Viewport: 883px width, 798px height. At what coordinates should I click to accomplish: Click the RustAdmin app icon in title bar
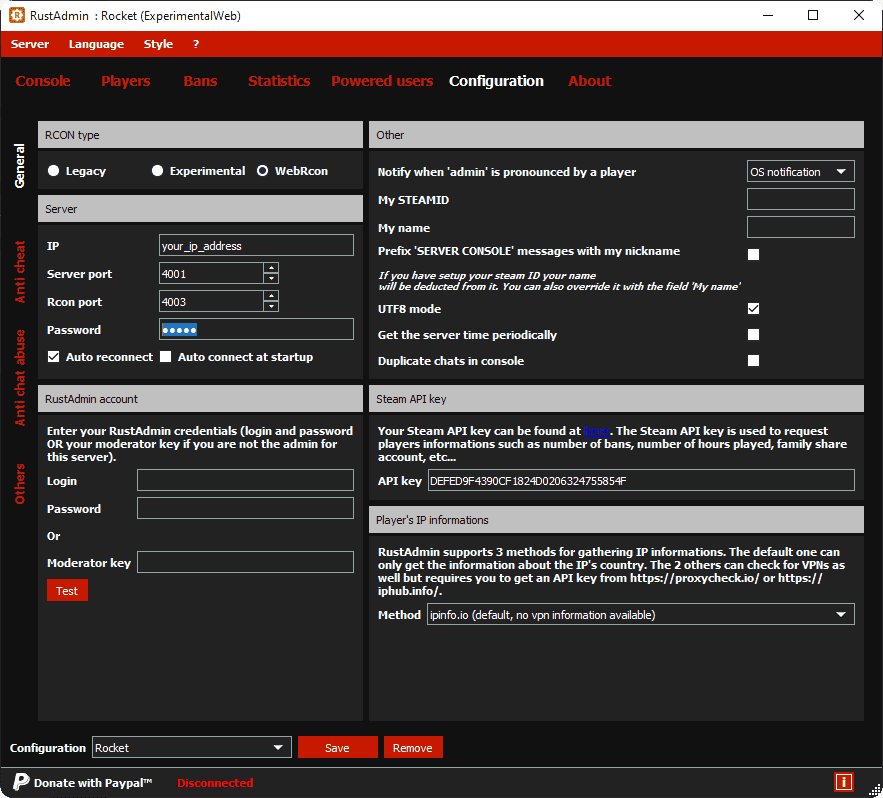pyautogui.click(x=17, y=15)
